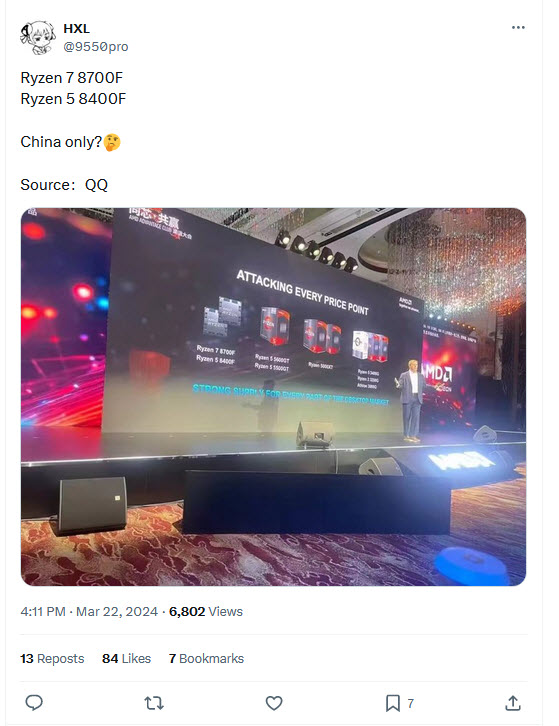
Task: Click the repost arrows icon
Action: (x=154, y=703)
